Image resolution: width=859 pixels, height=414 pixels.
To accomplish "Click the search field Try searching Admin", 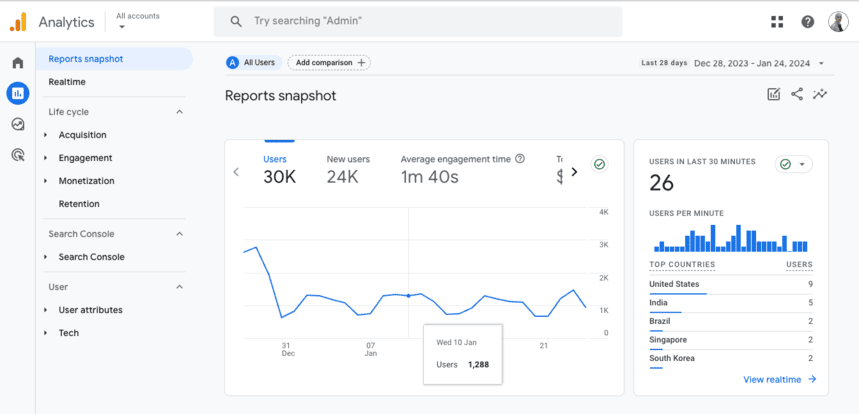I will [x=417, y=22].
